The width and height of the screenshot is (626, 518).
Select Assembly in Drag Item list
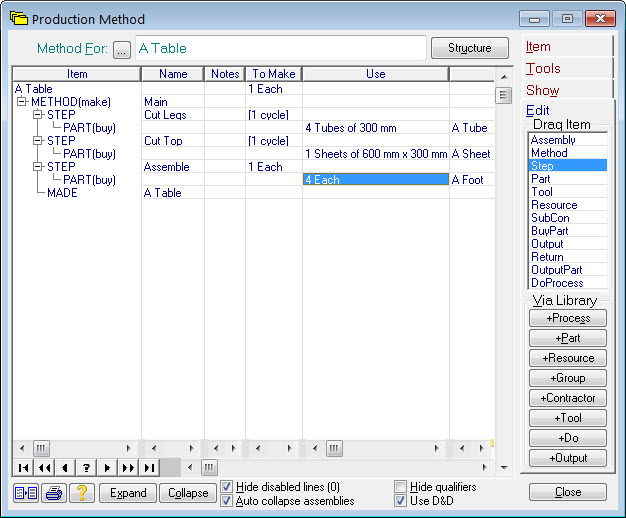(x=568, y=140)
